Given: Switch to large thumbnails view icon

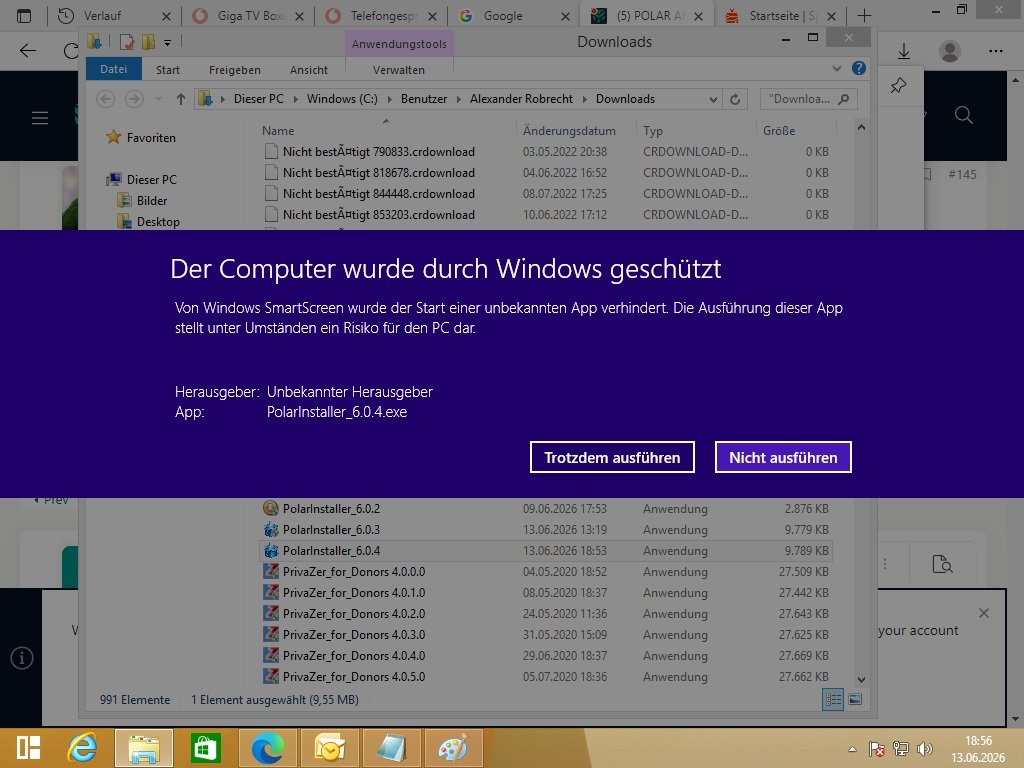Looking at the screenshot, I should tap(855, 699).
